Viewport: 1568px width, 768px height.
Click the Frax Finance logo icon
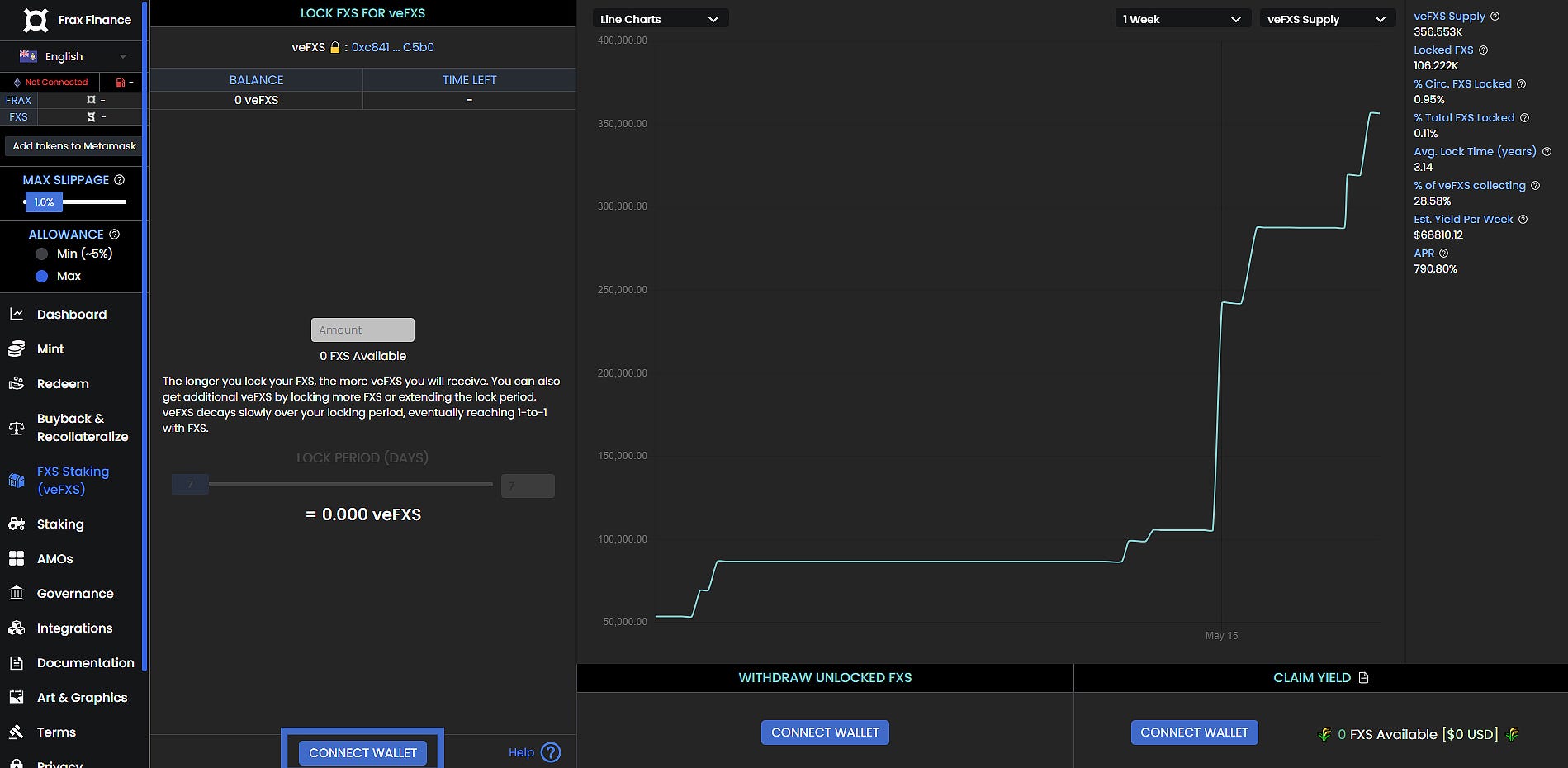(36, 20)
